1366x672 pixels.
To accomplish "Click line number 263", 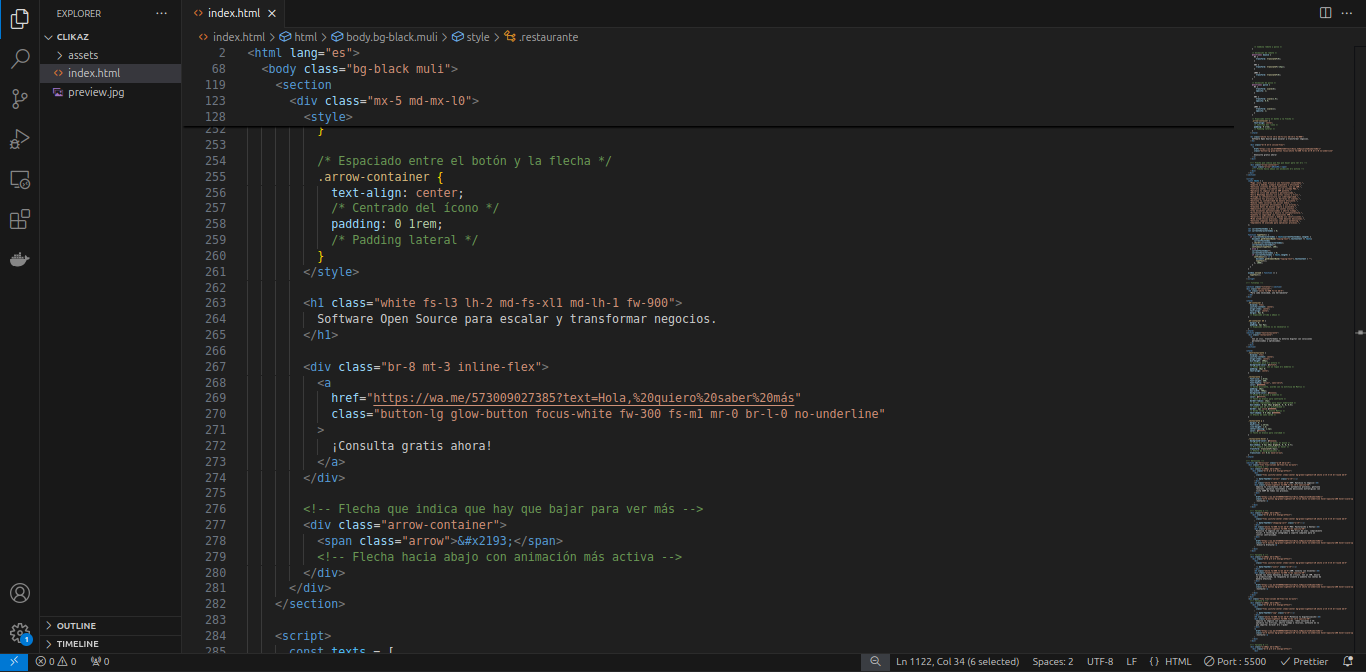I will click(215, 303).
